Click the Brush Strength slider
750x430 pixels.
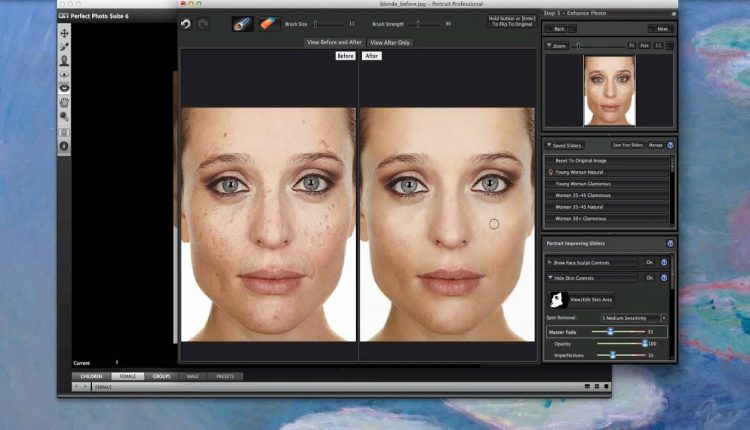click(423, 23)
